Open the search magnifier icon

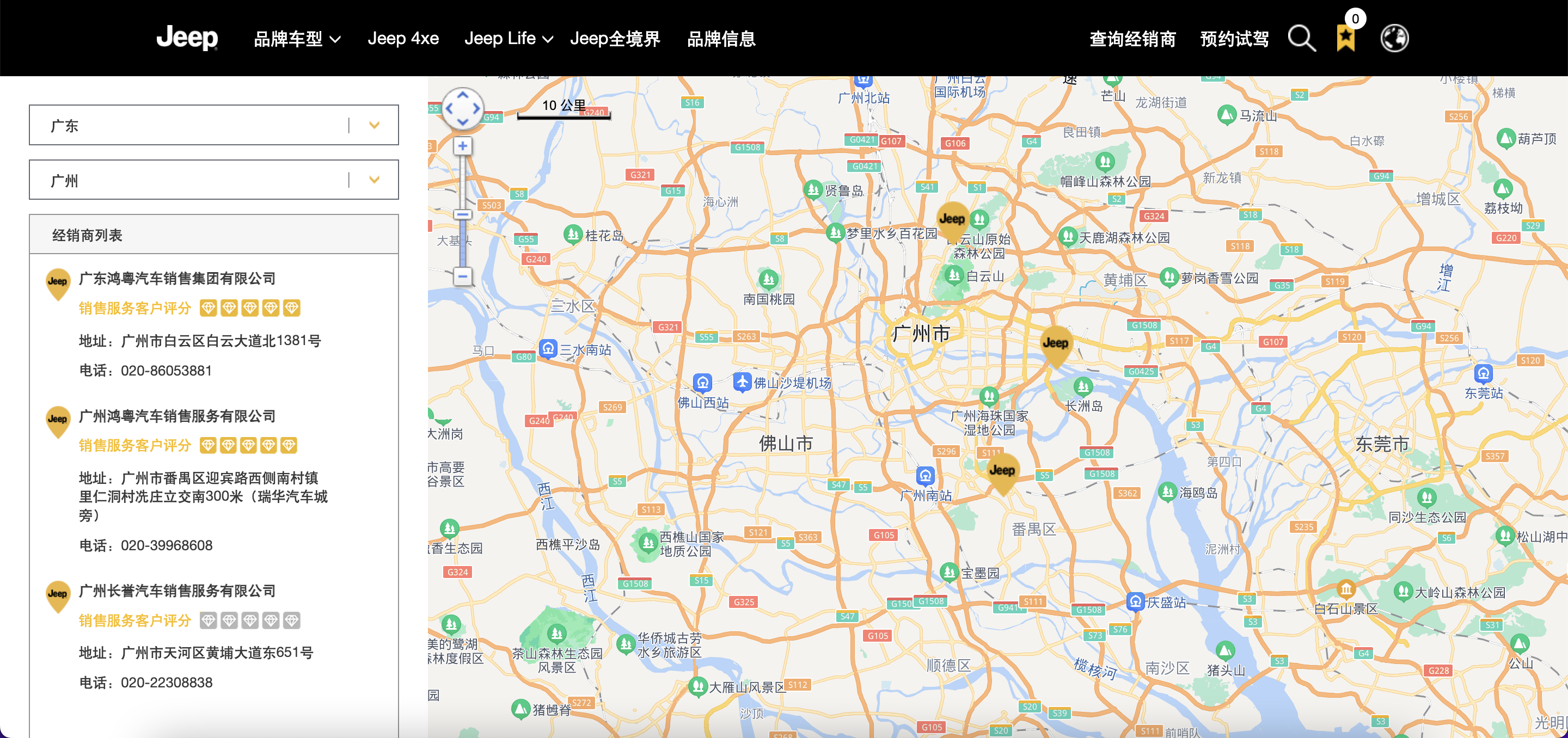[1301, 39]
